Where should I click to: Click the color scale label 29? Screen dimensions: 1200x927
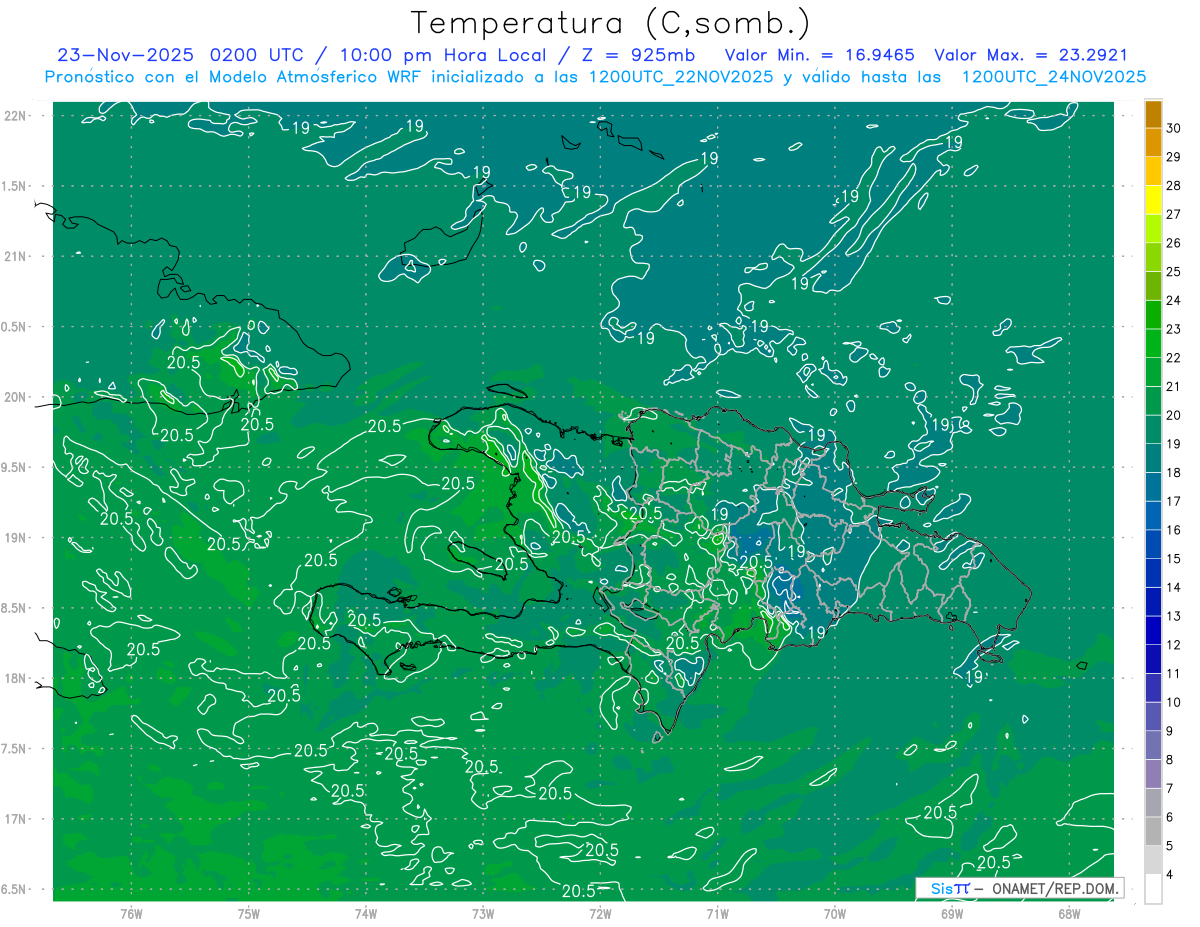[1174, 157]
